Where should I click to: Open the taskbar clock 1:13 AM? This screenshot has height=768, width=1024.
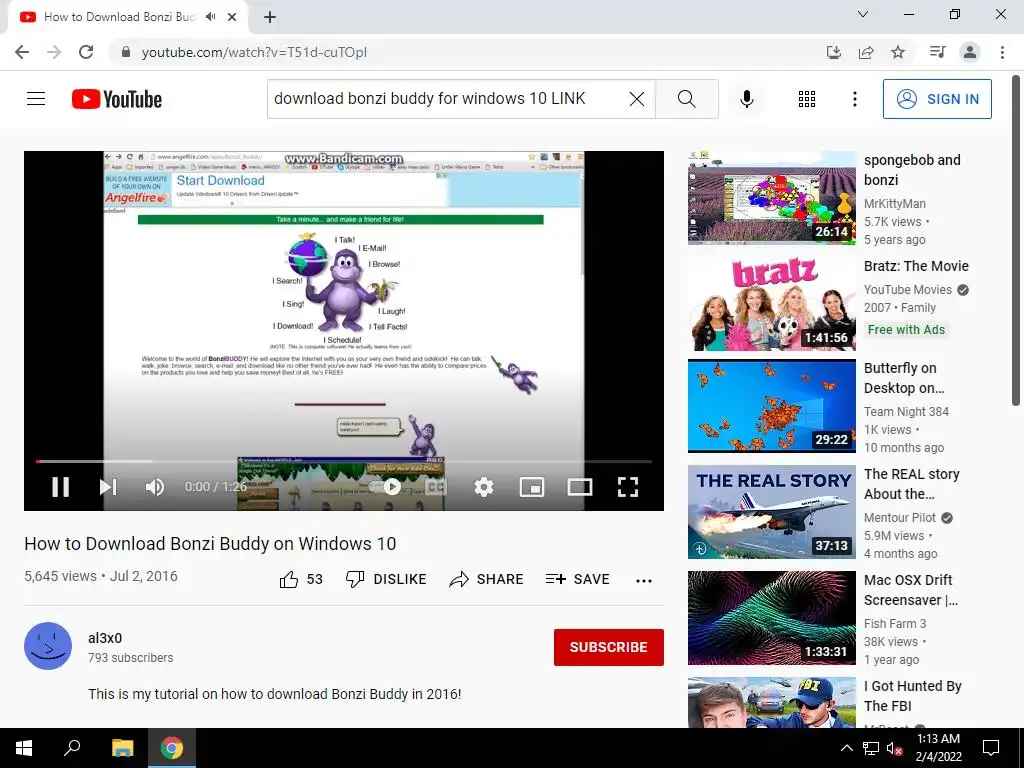tap(938, 748)
